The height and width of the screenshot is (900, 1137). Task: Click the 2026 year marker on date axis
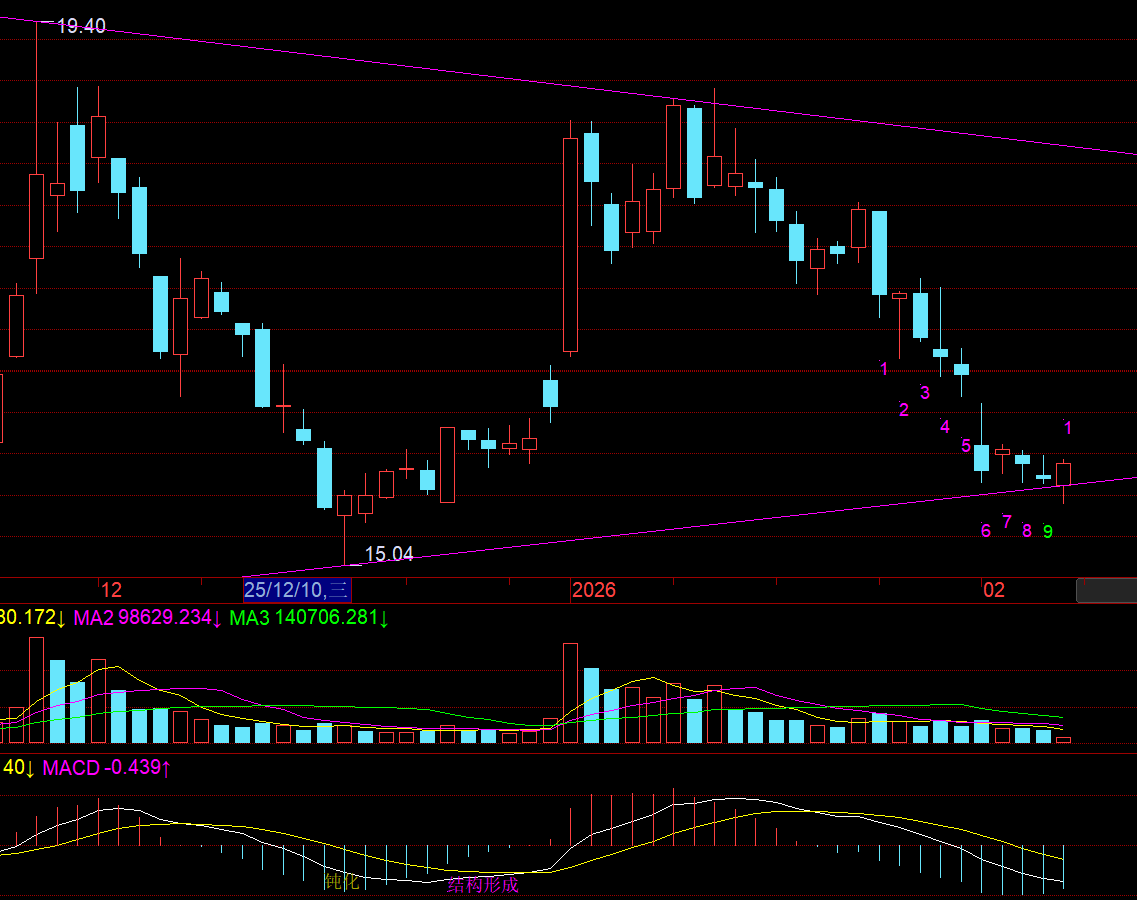pyautogui.click(x=594, y=590)
